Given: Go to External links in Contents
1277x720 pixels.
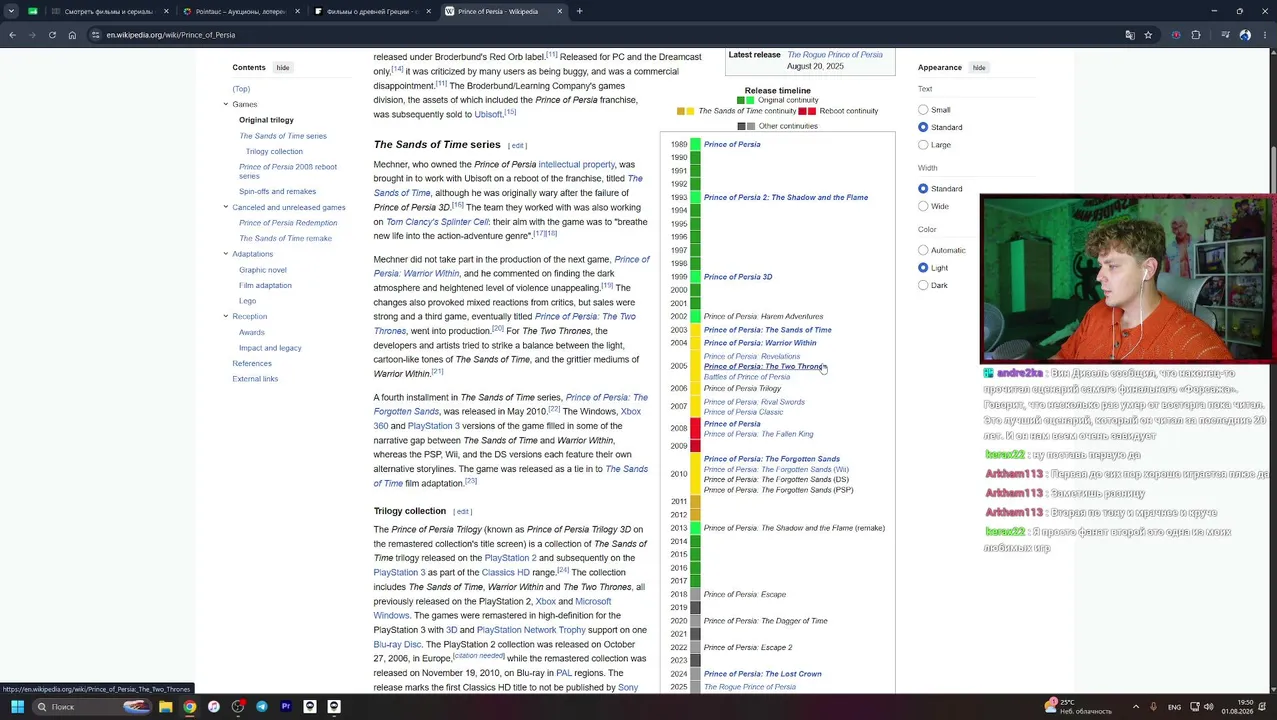Looking at the screenshot, I should (x=255, y=379).
